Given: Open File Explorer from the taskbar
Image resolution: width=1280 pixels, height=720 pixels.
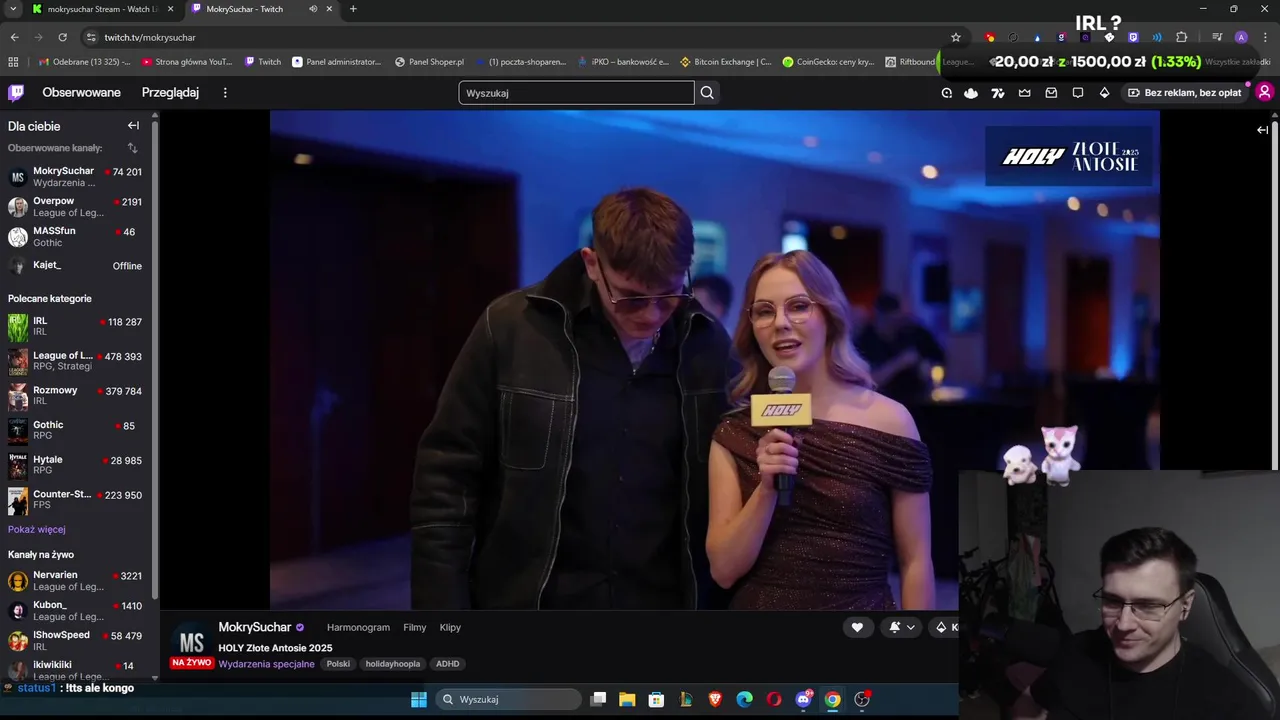Looking at the screenshot, I should point(627,699).
